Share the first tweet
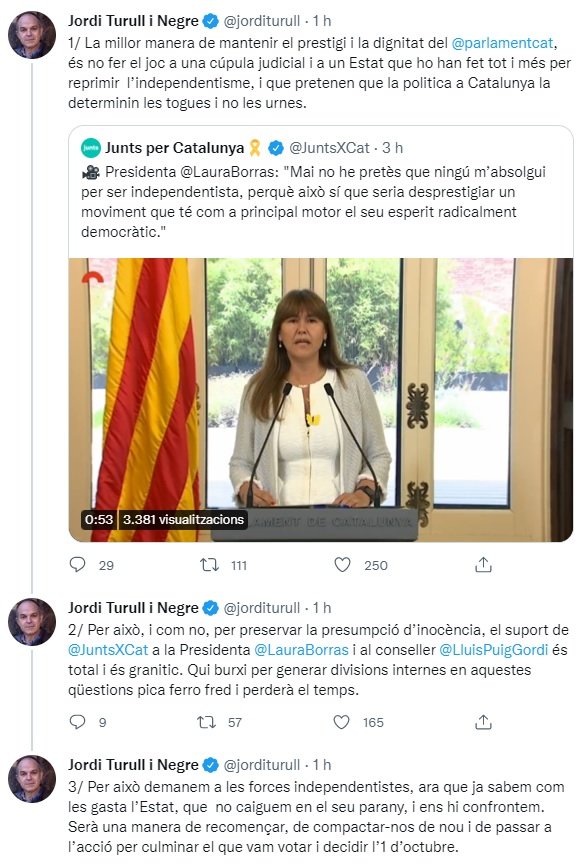 [484, 564]
